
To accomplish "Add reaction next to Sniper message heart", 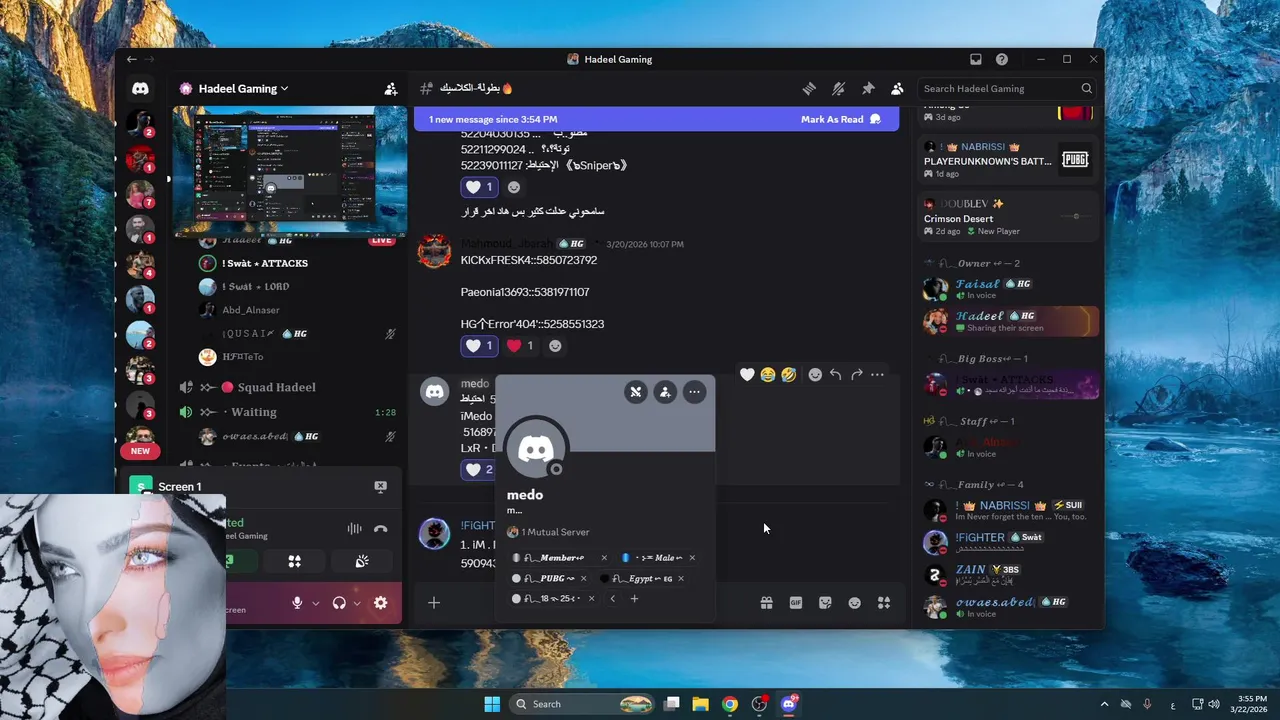I will tap(514, 187).
